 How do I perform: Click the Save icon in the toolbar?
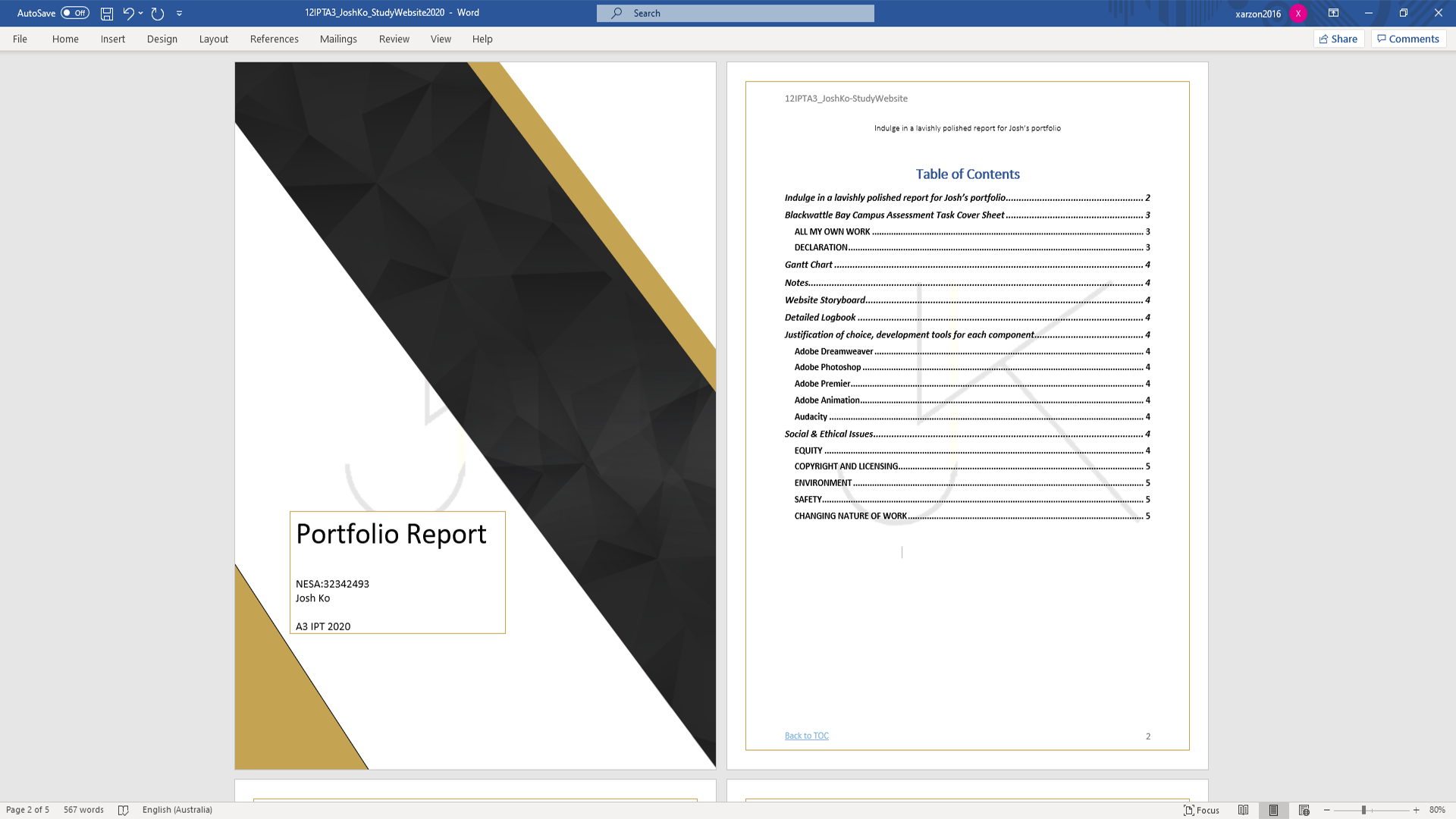point(106,13)
